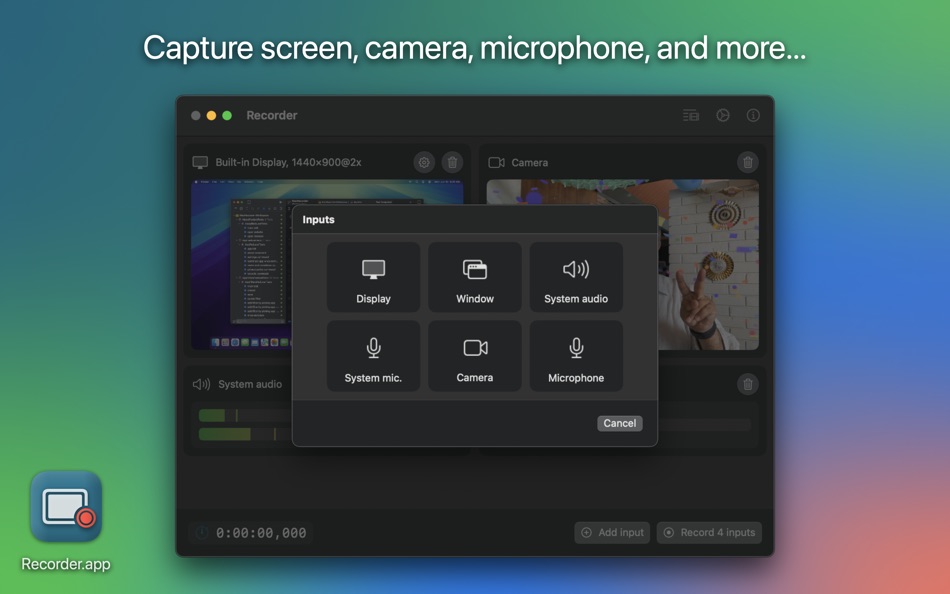Click the recording timer display
The width and height of the screenshot is (950, 594).
pyautogui.click(x=250, y=532)
